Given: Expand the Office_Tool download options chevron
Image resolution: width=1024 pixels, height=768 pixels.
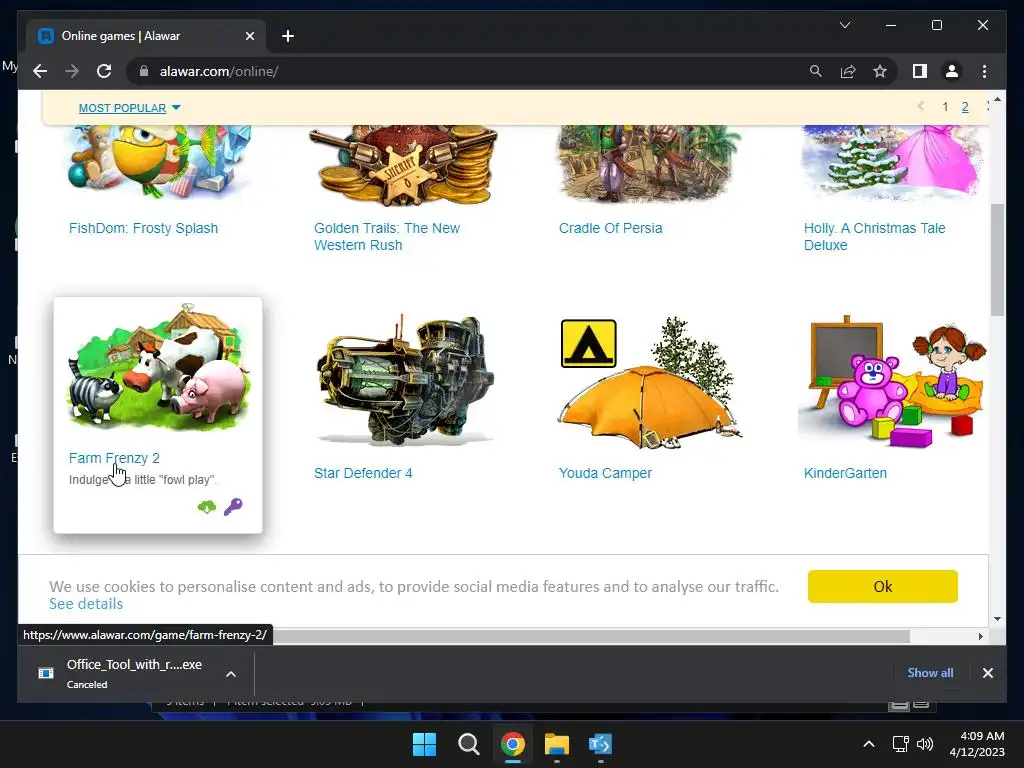Looking at the screenshot, I should click(x=231, y=673).
